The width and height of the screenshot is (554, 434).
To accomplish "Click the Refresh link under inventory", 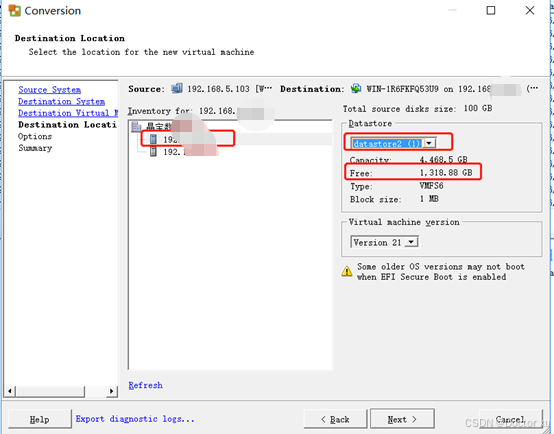I will pos(145,385).
